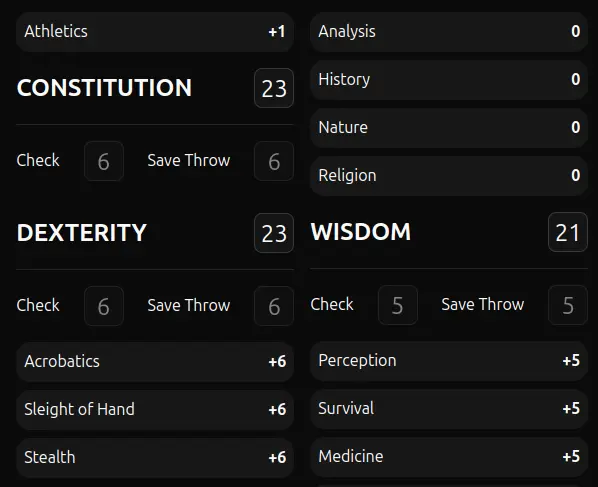Select the Athletics skill row
This screenshot has width=598, height=487.
pos(155,32)
